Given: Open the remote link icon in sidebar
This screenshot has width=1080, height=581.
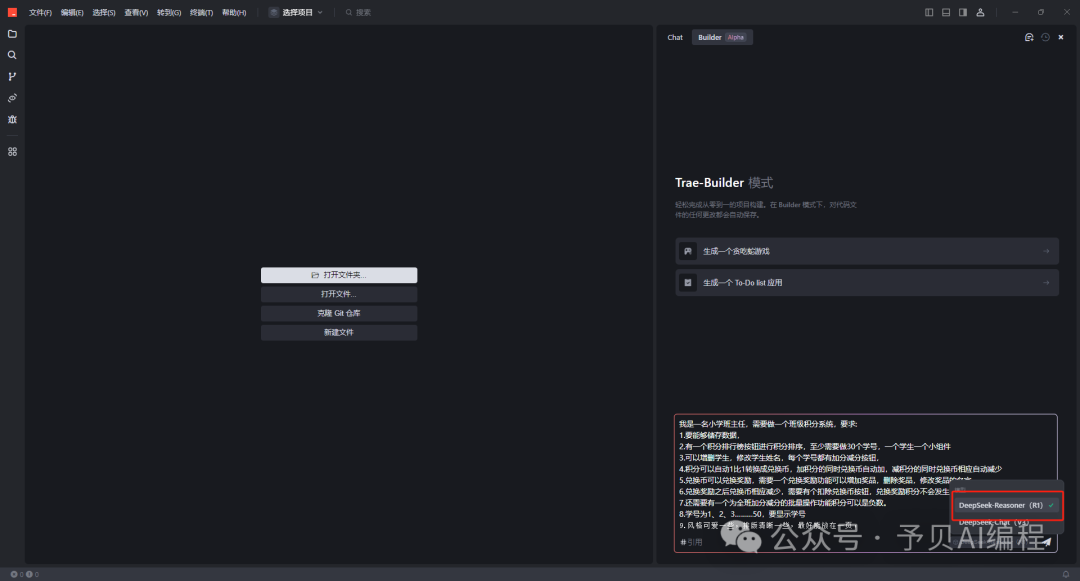Looking at the screenshot, I should [12, 98].
